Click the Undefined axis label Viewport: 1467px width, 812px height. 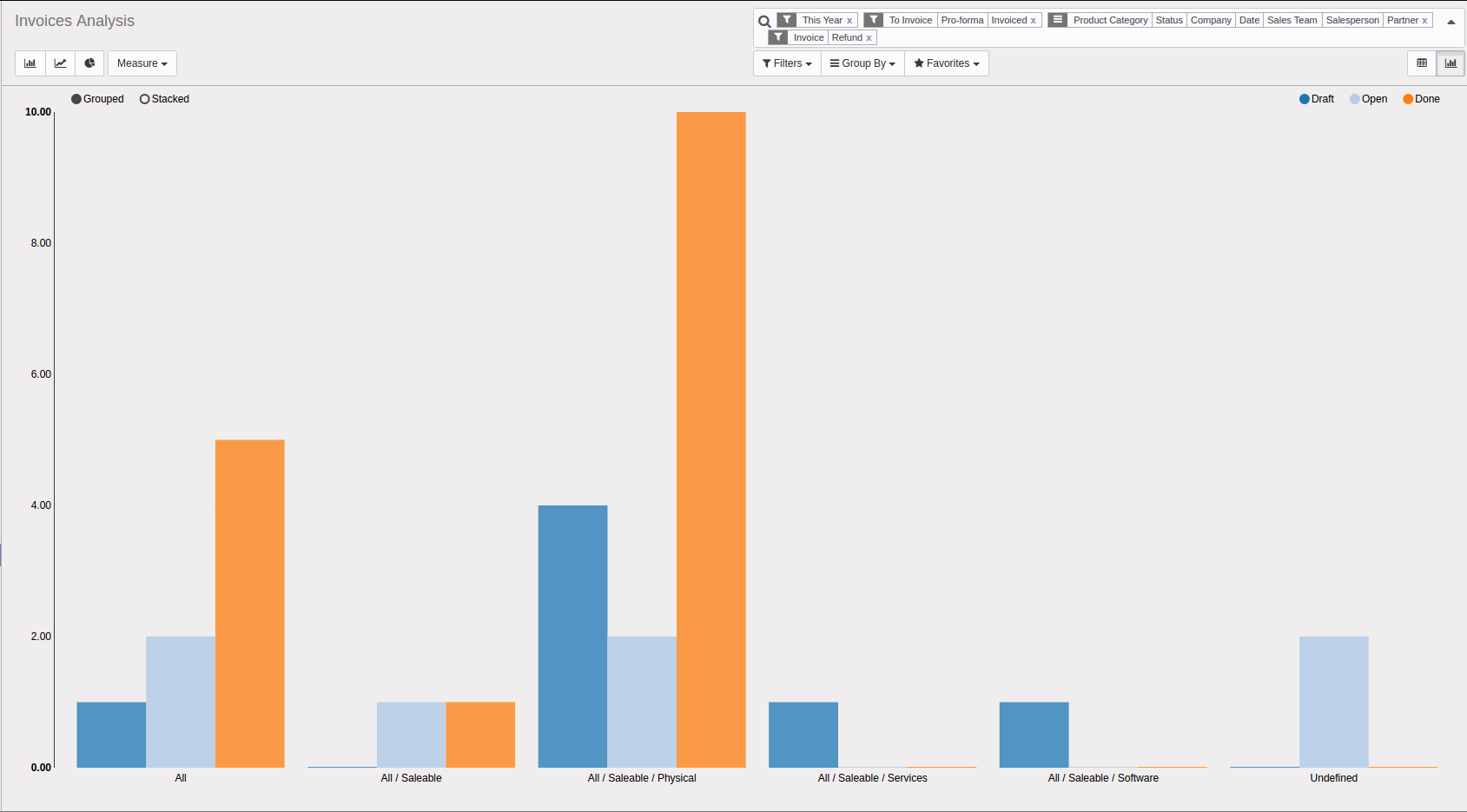tap(1334, 778)
